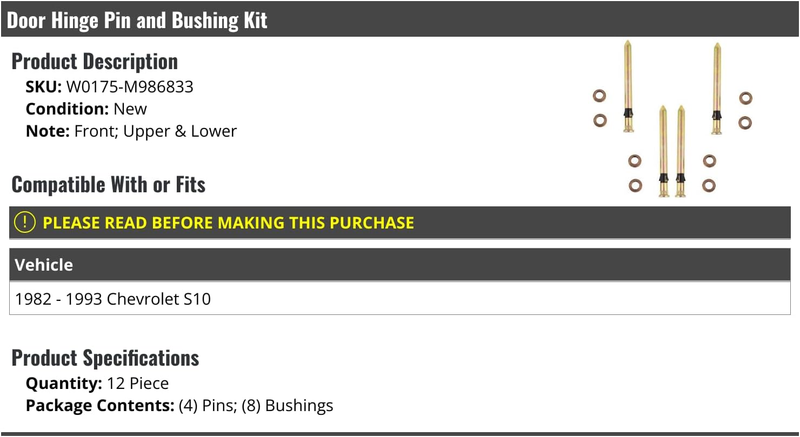
Task: Click the Door Hinge Pin and Bushing Kit title
Action: point(137,20)
